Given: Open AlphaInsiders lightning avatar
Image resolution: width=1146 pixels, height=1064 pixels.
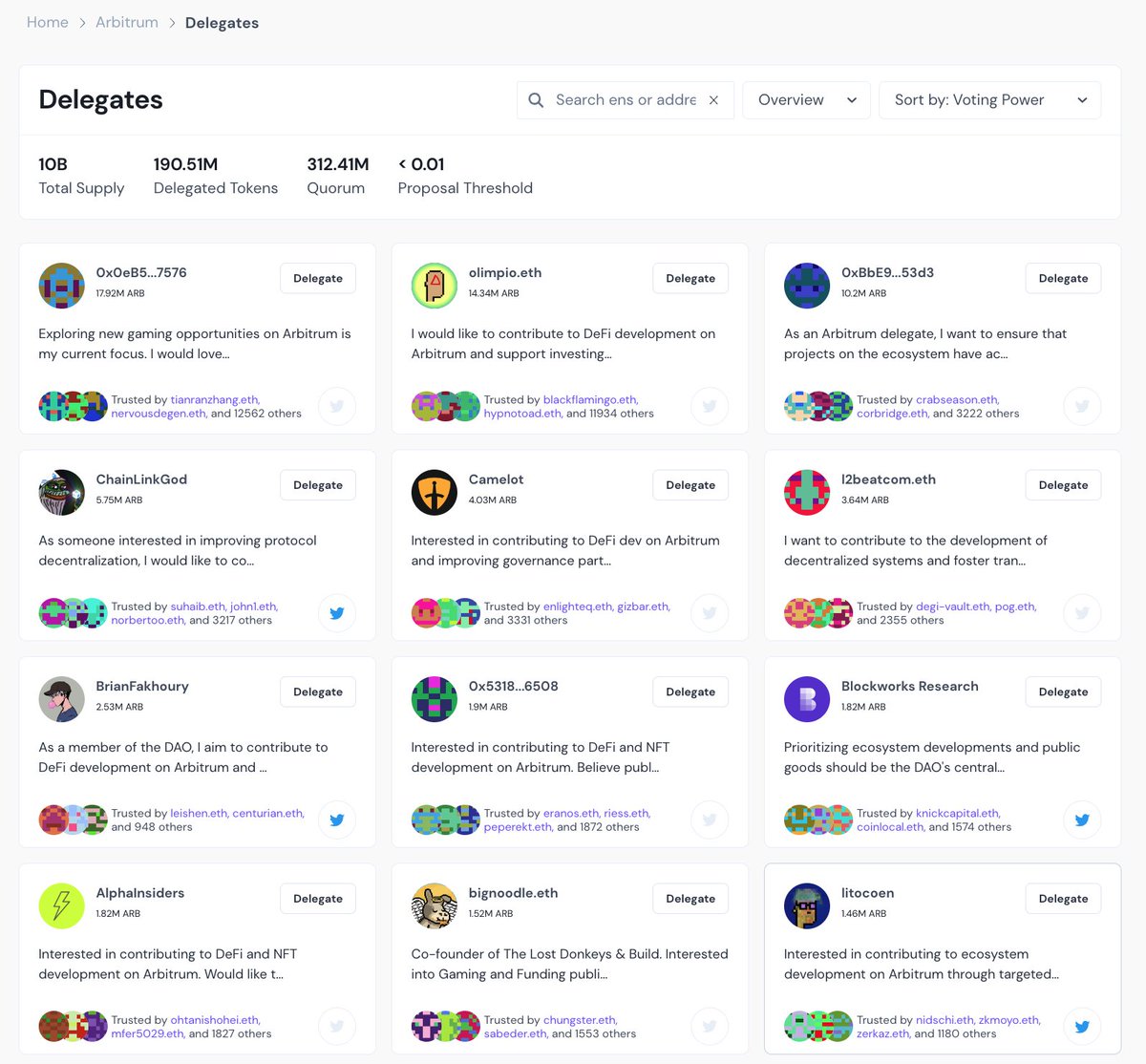Looking at the screenshot, I should pyautogui.click(x=61, y=906).
